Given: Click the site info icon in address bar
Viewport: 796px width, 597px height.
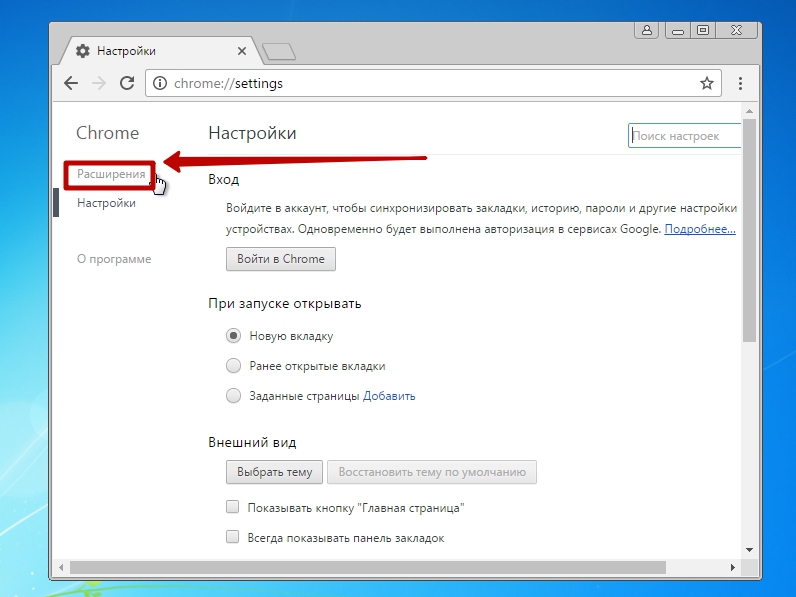Looking at the screenshot, I should click(x=160, y=83).
